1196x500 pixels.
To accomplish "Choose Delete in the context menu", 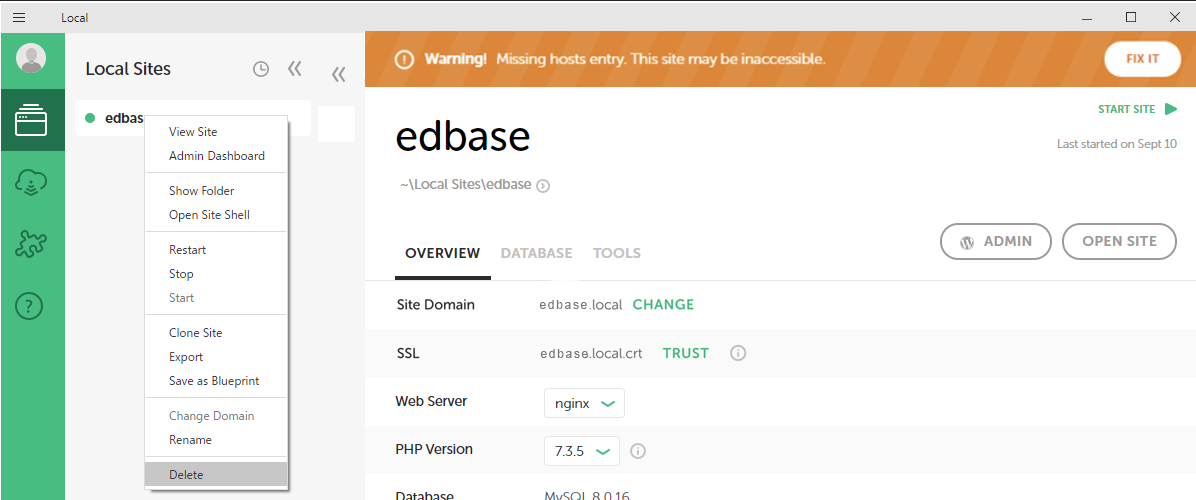I will (216, 474).
